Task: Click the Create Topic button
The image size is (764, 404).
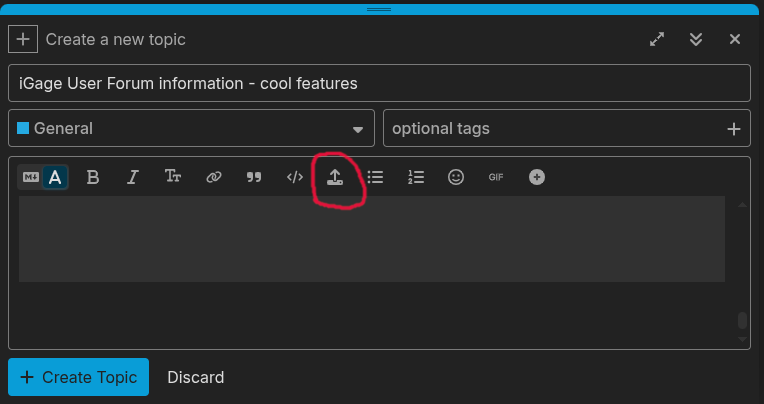Action: click(x=78, y=377)
